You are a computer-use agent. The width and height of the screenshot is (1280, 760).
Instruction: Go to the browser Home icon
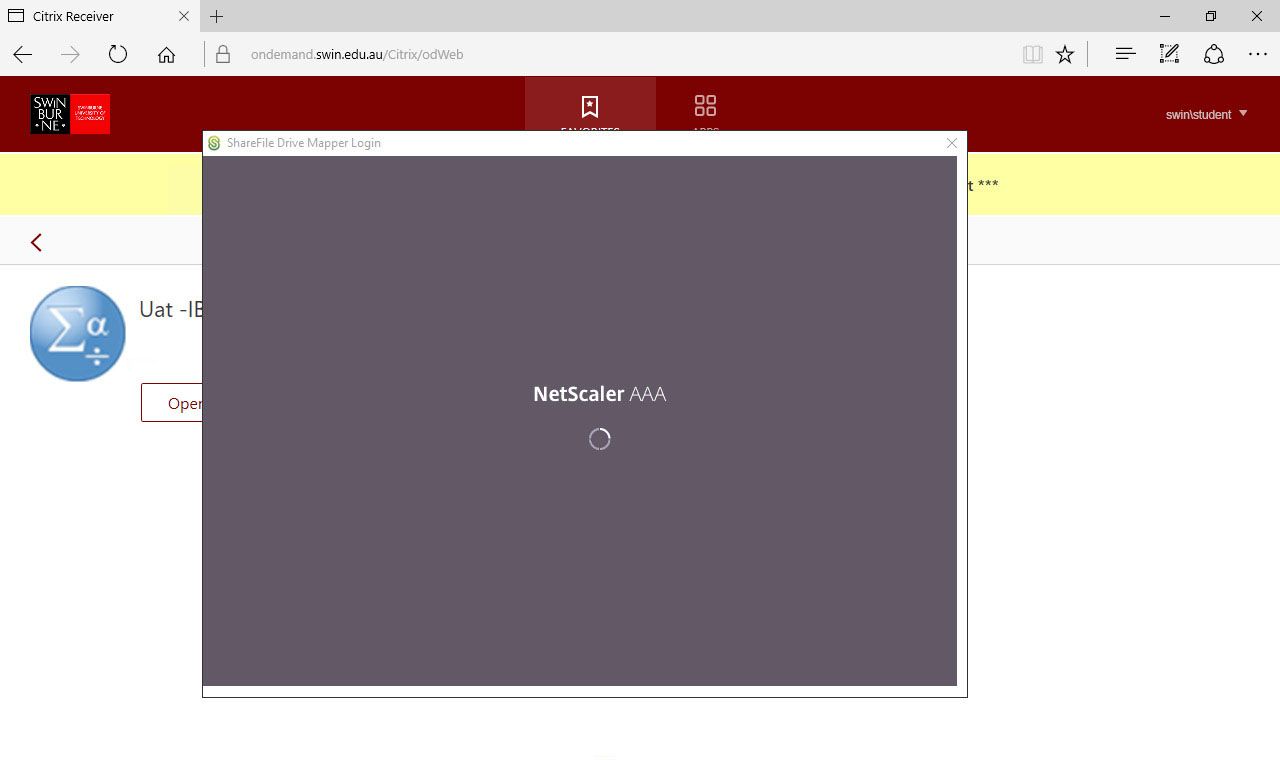(x=166, y=55)
